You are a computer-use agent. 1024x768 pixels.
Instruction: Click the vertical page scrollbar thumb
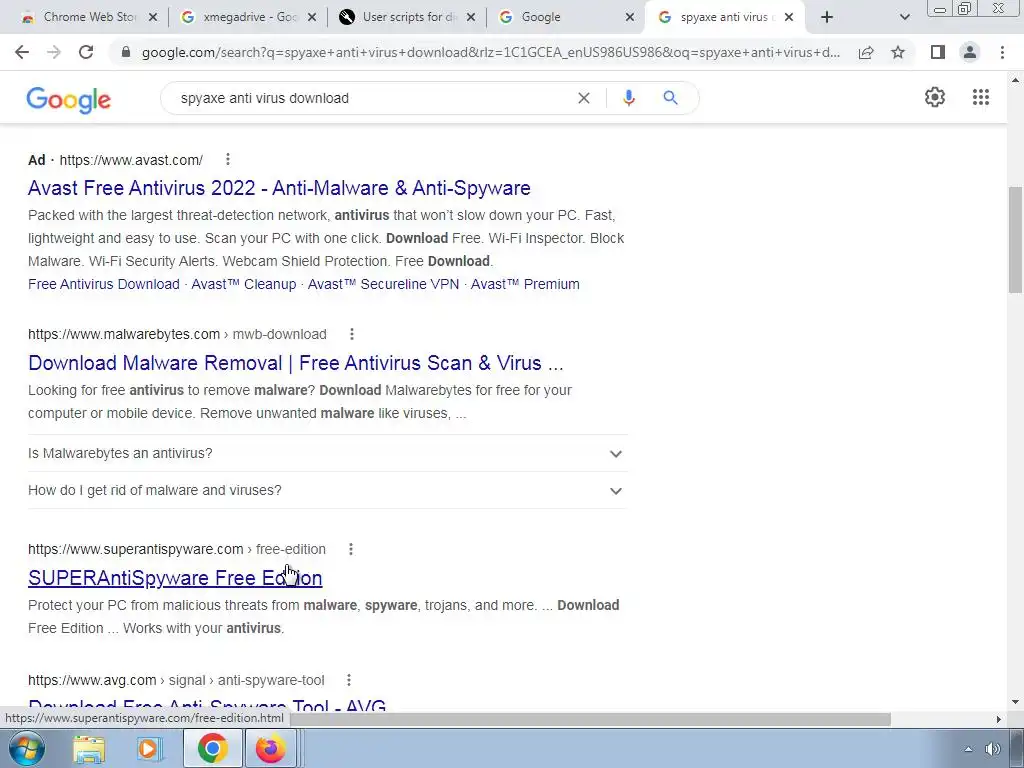pos(1015,240)
